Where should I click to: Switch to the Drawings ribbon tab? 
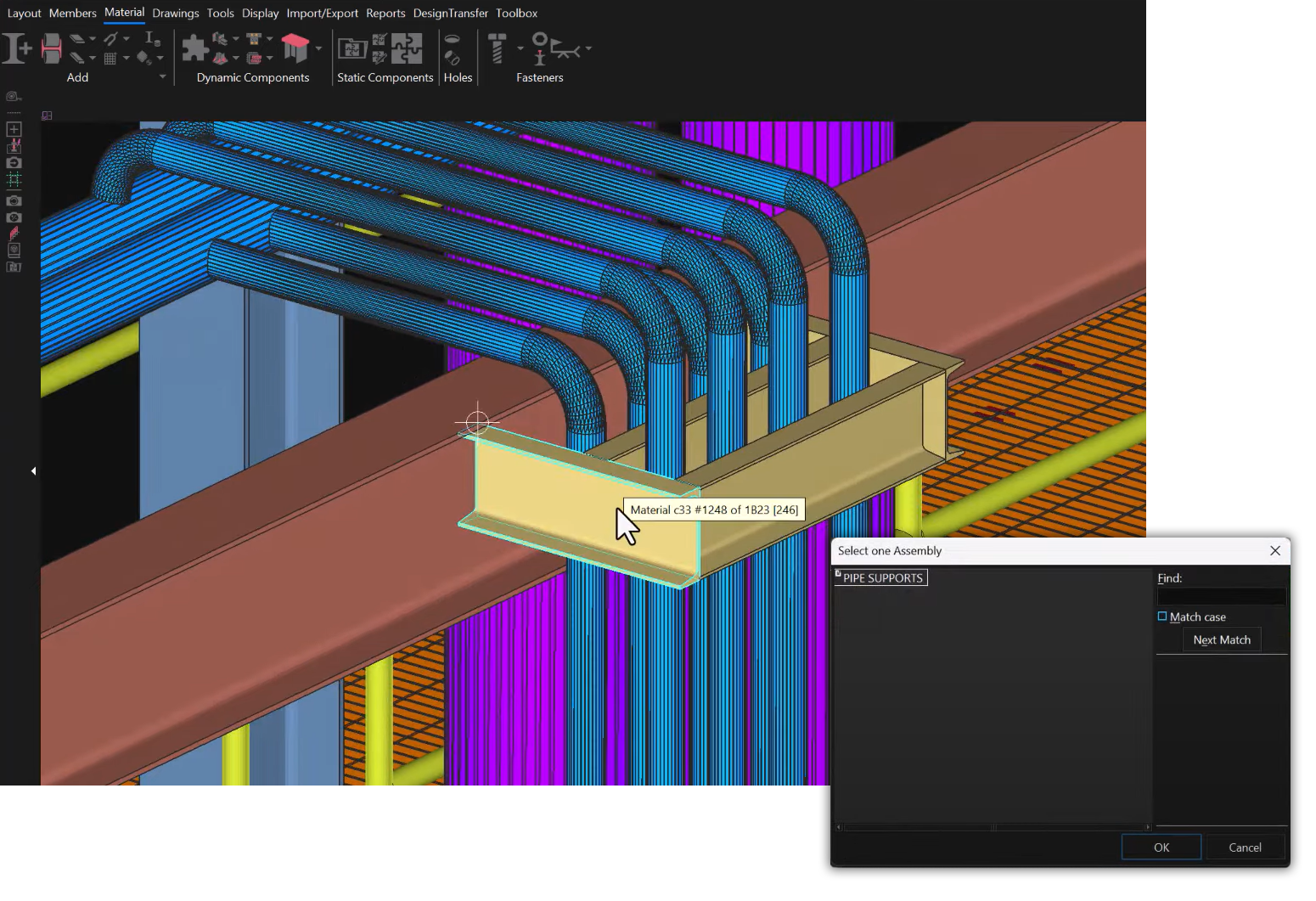(x=175, y=13)
